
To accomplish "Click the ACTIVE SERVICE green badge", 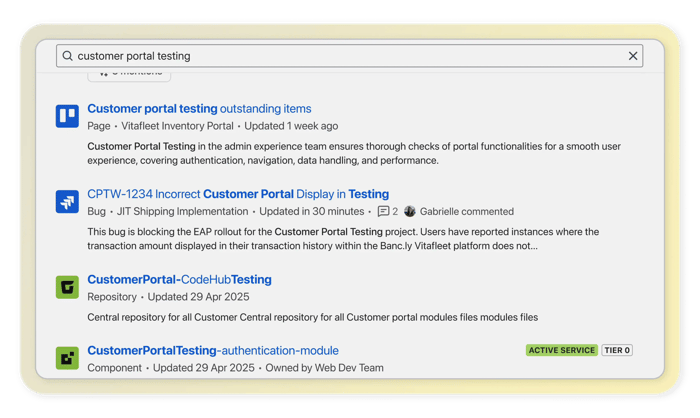I will click(561, 350).
